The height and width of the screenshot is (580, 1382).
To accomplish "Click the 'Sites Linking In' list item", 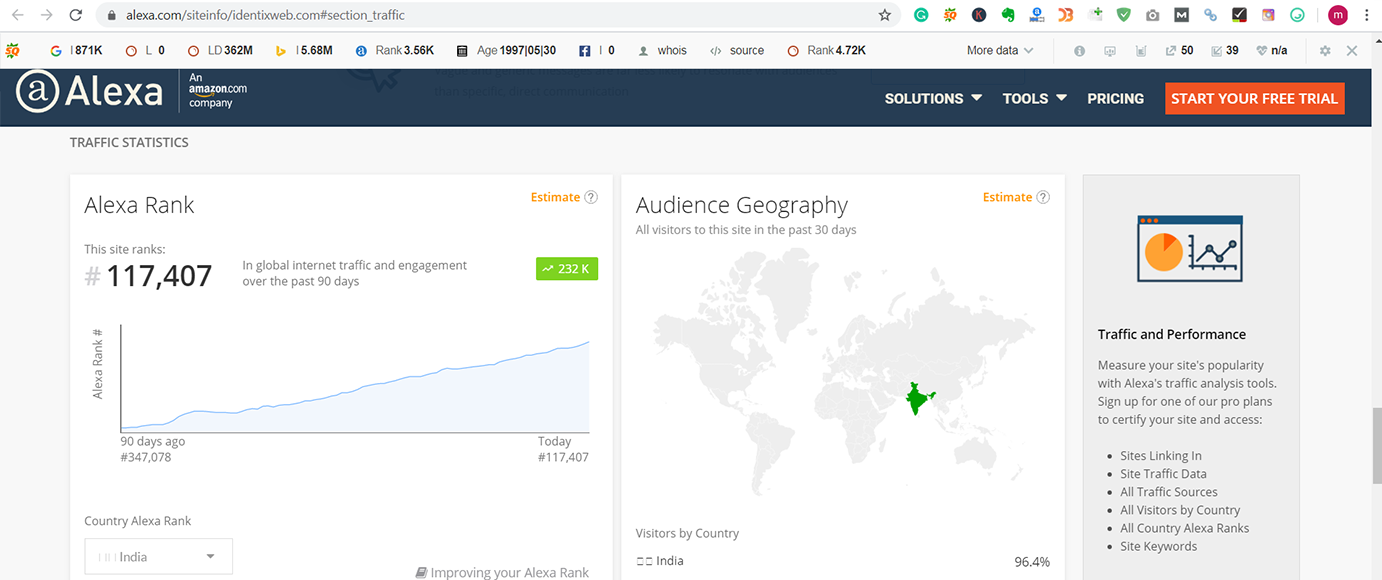I will (1161, 456).
